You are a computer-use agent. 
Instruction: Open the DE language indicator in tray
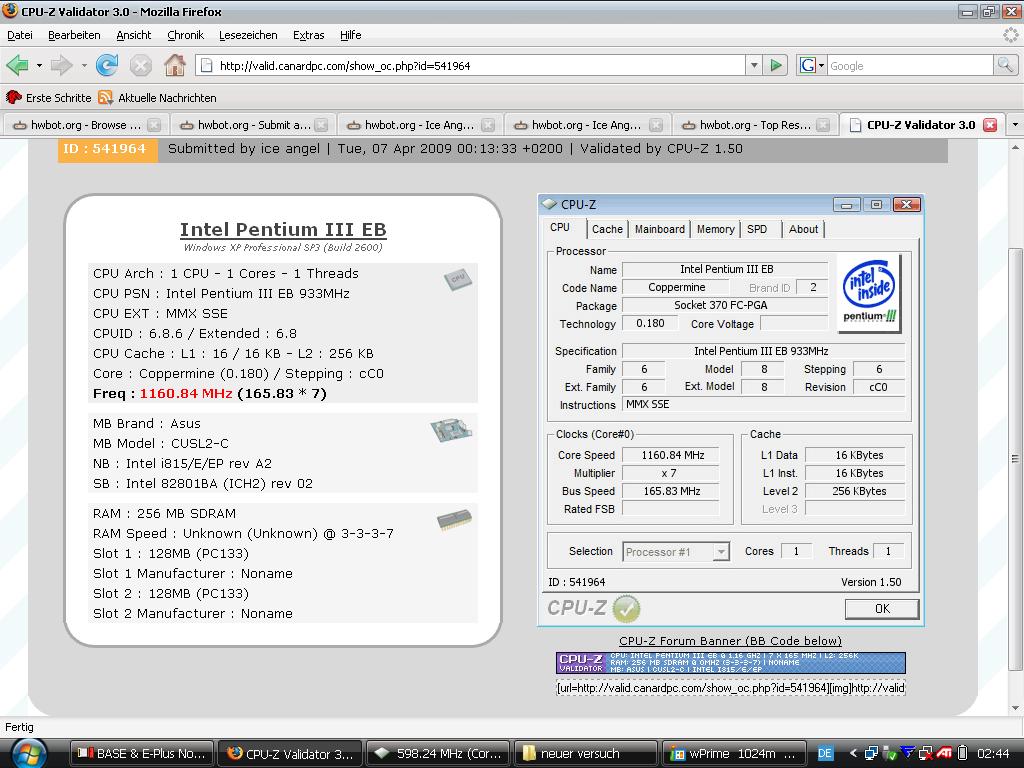[x=825, y=754]
